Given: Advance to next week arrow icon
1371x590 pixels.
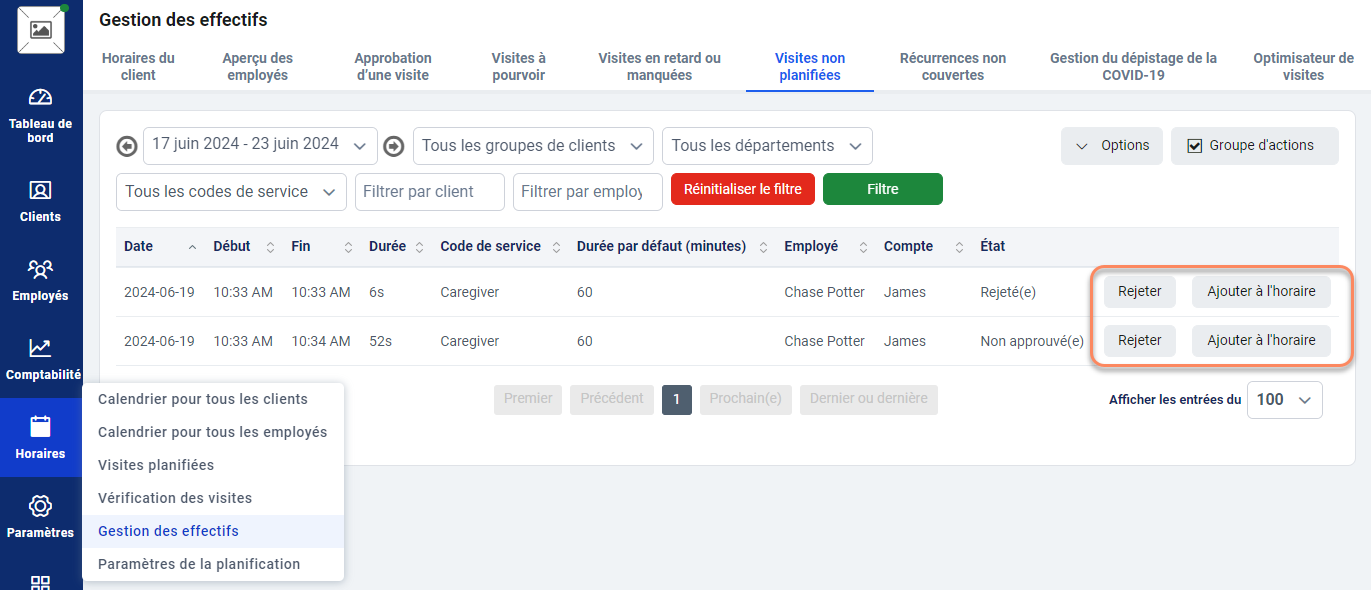Looking at the screenshot, I should (x=394, y=146).
